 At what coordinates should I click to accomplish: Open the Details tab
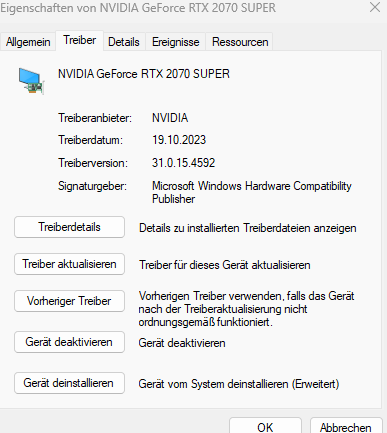tap(124, 42)
